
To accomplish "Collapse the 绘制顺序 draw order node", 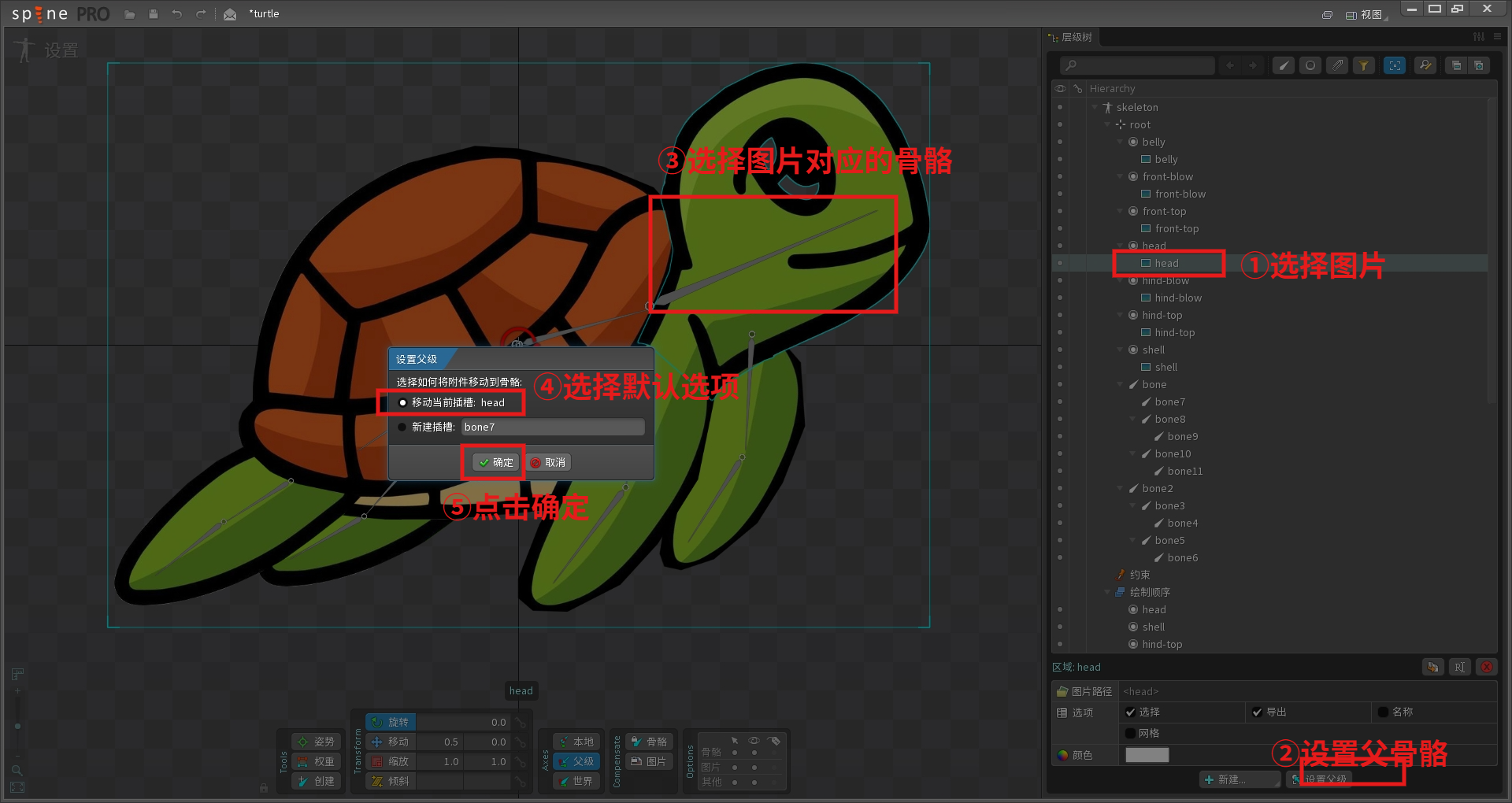I will tap(1107, 592).
